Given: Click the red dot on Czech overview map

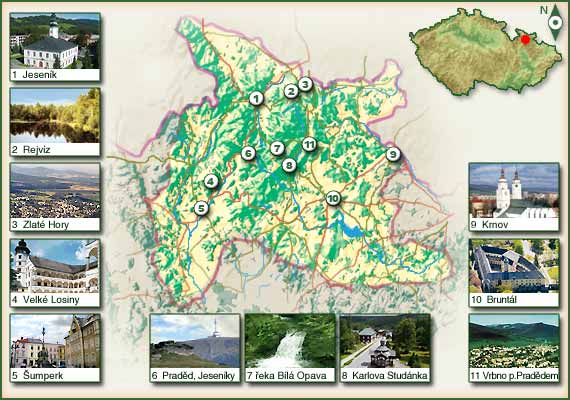Looking at the screenshot, I should (525, 40).
